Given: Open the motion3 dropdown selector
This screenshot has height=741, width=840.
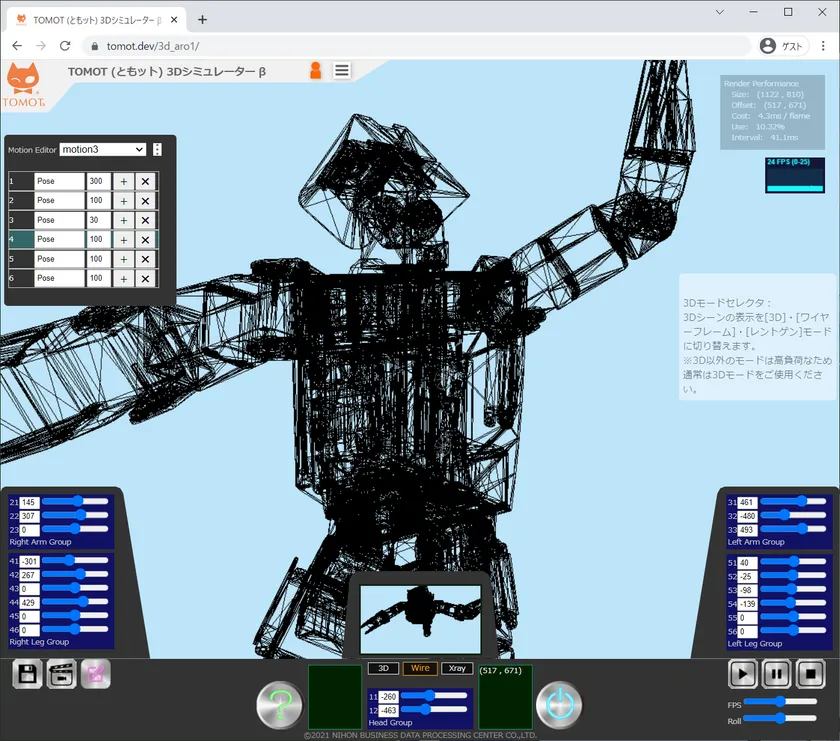Looking at the screenshot, I should point(103,149).
